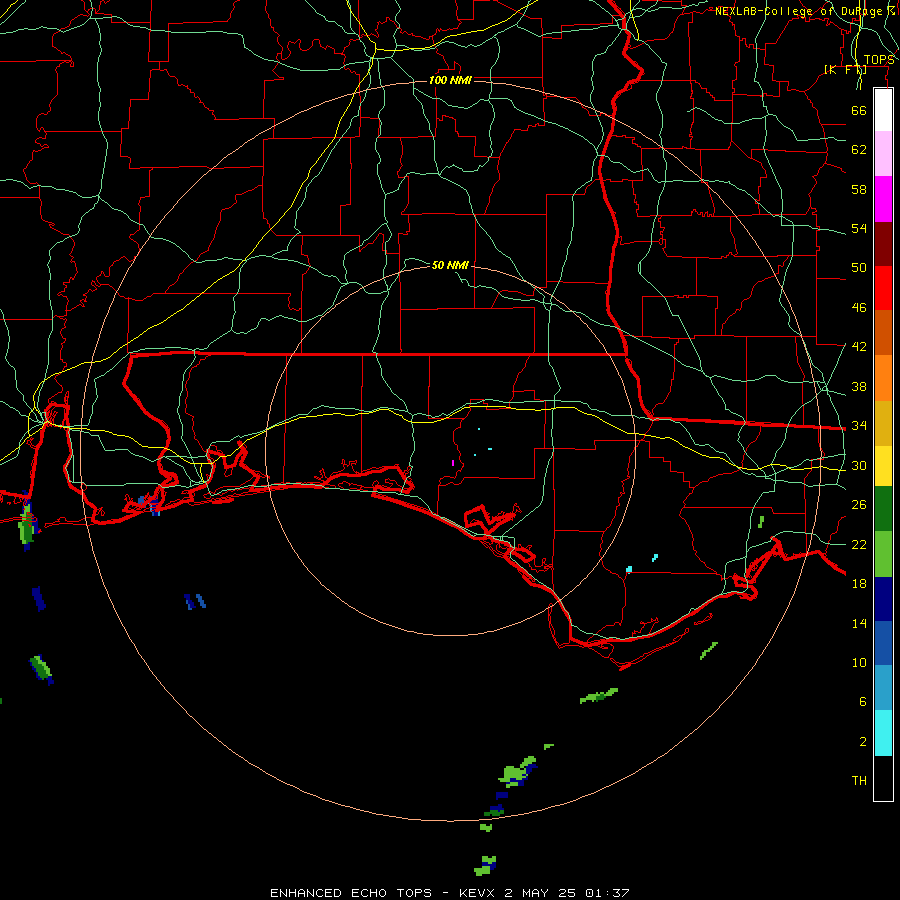Pick the bright orange legend swatch
This screenshot has height=900, width=900.
883,378
